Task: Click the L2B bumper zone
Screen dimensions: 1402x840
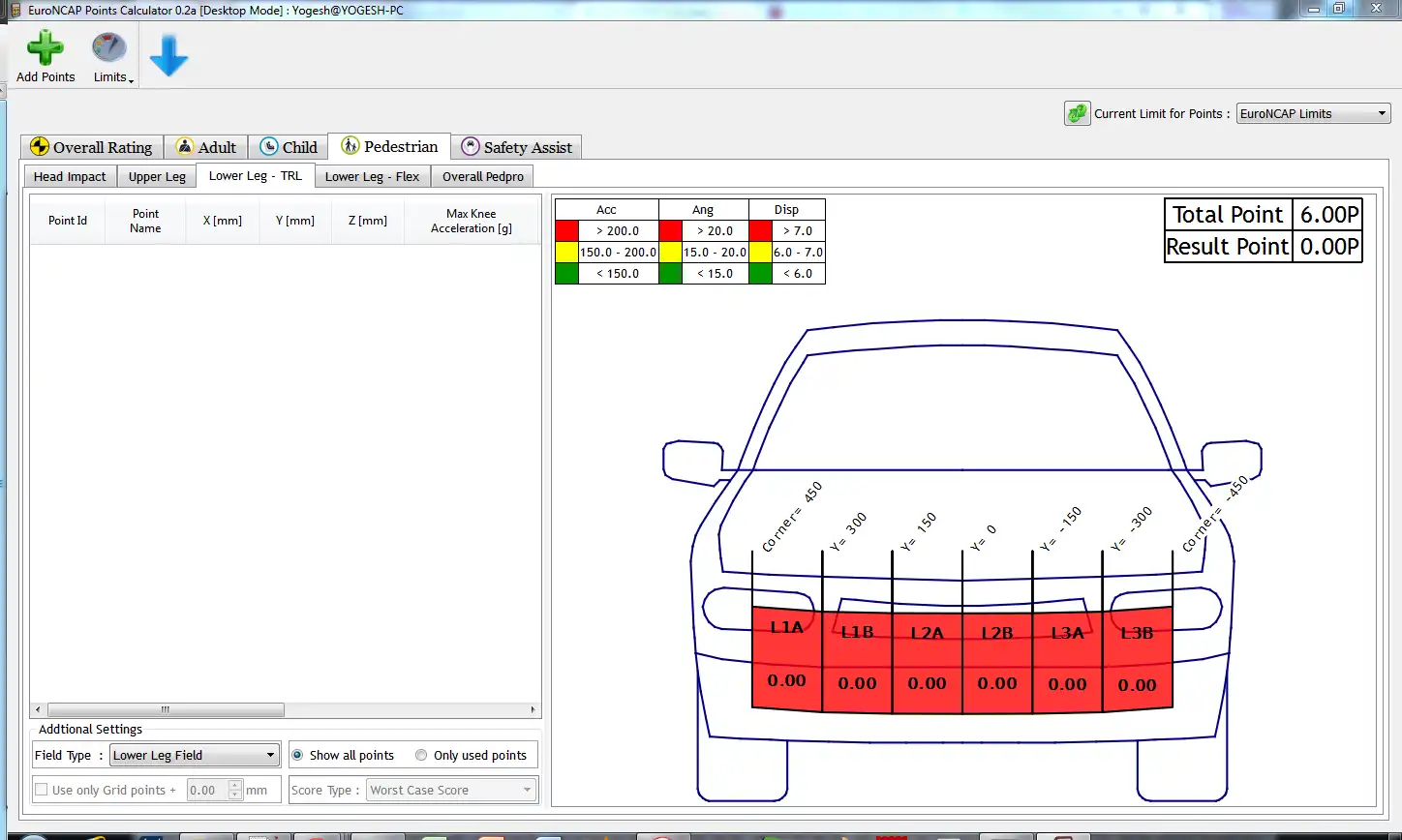Action: coord(997,663)
